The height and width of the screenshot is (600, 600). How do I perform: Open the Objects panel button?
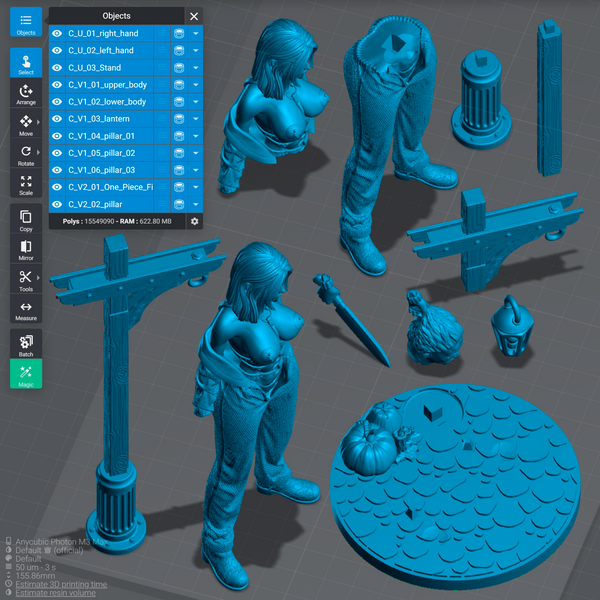point(26,22)
